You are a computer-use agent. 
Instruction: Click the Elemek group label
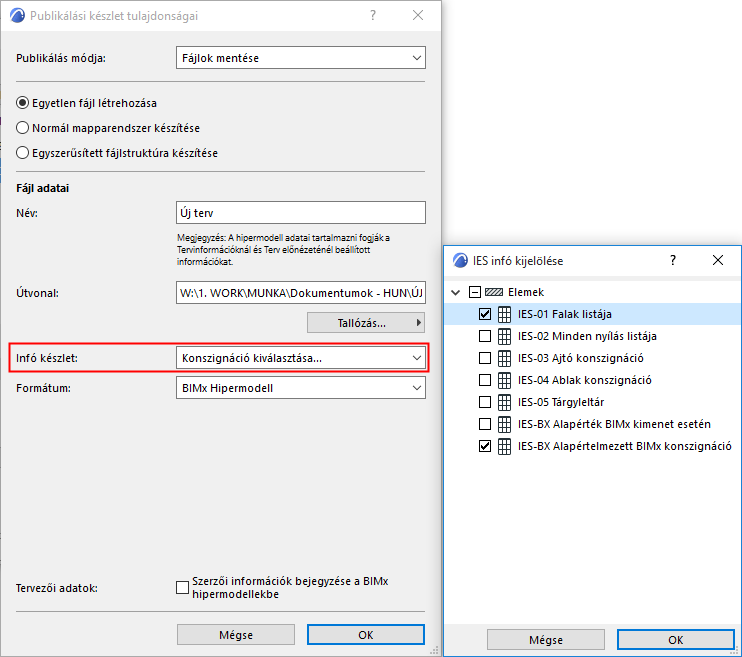pyautogui.click(x=526, y=293)
